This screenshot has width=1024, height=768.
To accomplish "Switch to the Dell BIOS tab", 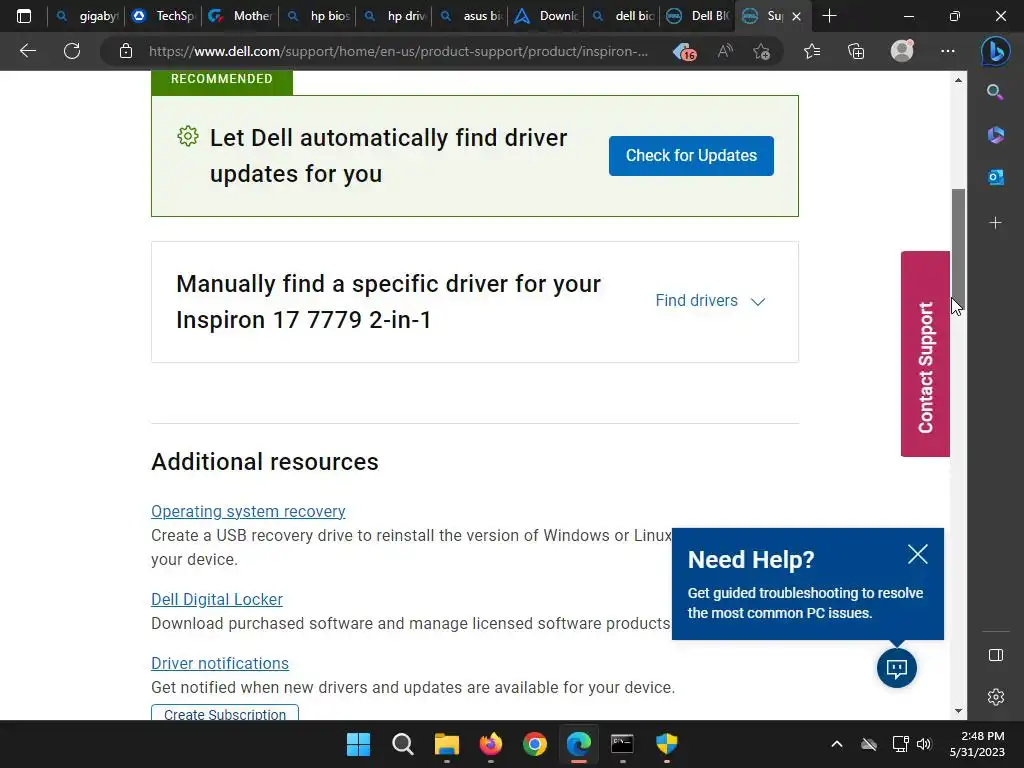I will point(698,16).
